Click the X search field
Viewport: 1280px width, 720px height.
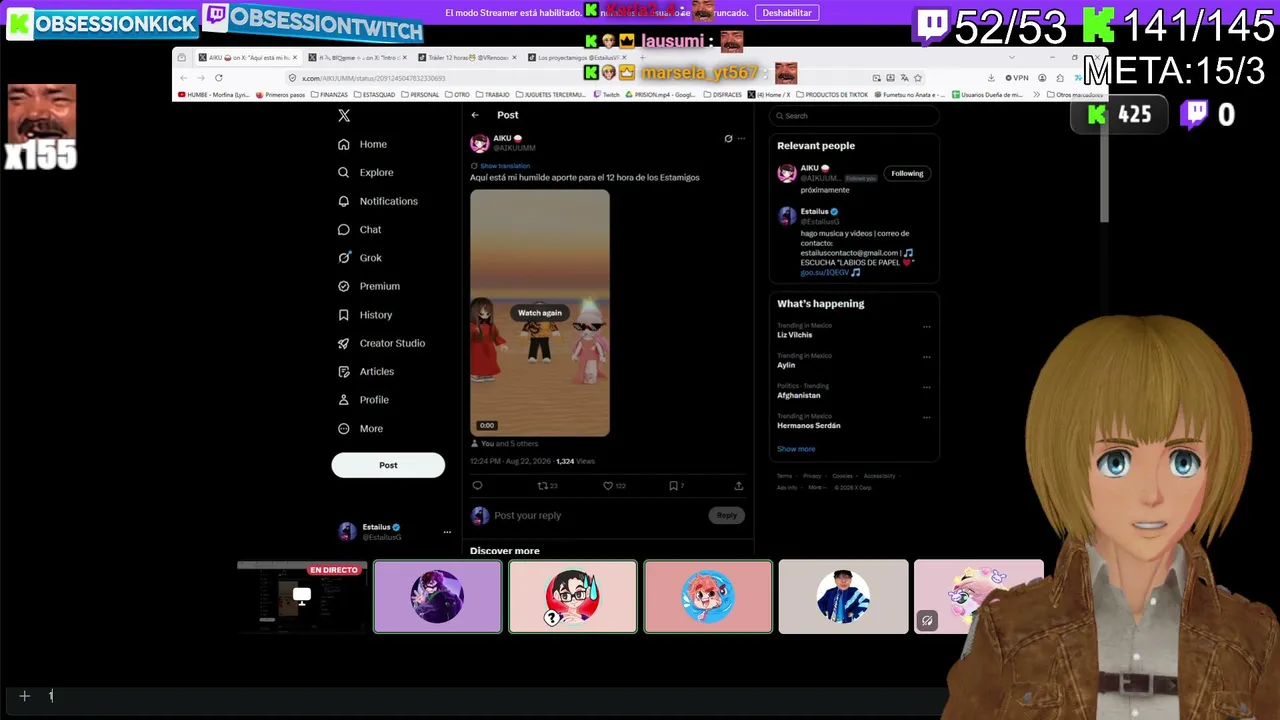pyautogui.click(x=854, y=116)
